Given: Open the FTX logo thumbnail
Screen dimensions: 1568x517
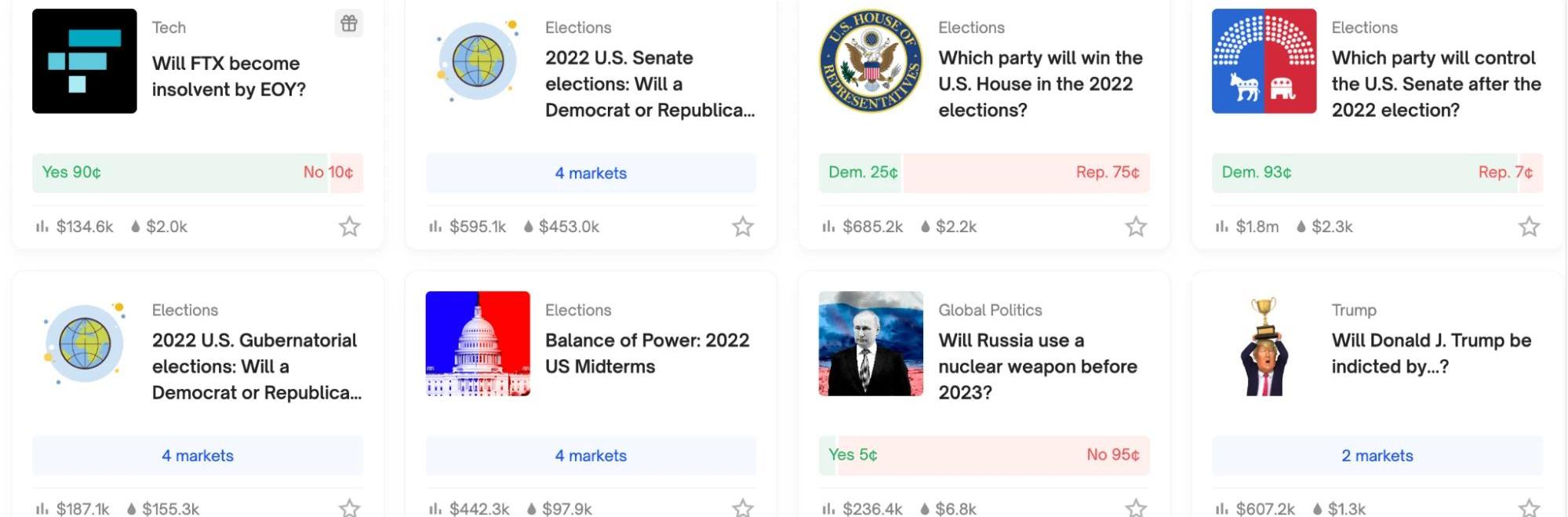Looking at the screenshot, I should pyautogui.click(x=85, y=61).
